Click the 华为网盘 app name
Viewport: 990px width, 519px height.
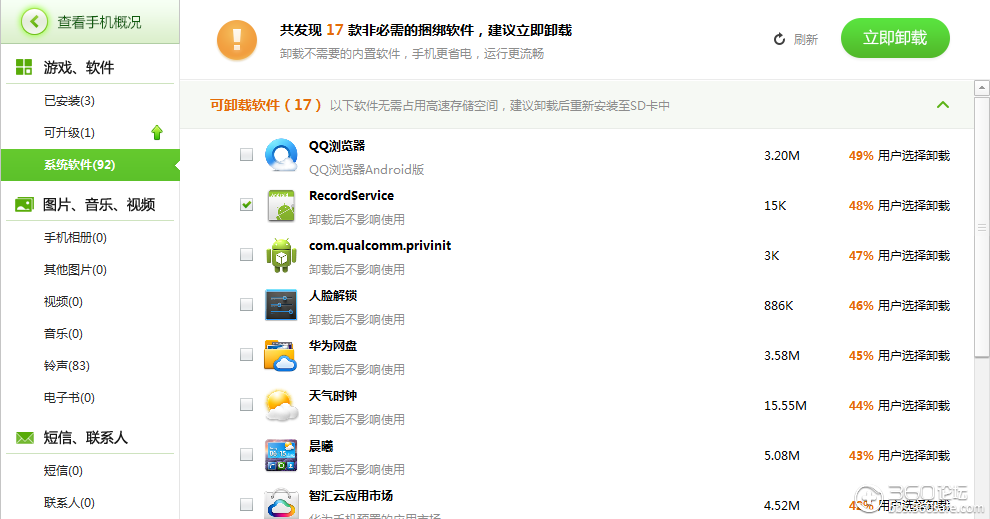333,346
